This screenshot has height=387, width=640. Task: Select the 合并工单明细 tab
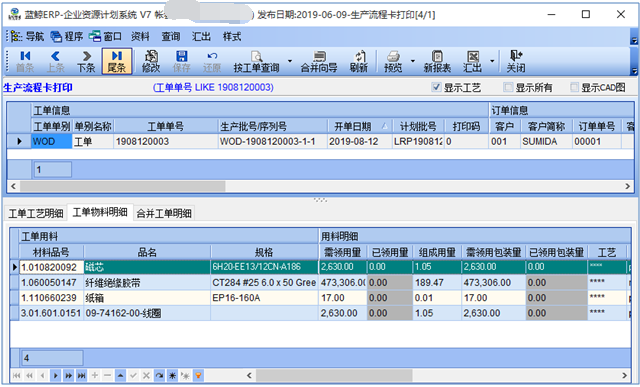point(164,213)
